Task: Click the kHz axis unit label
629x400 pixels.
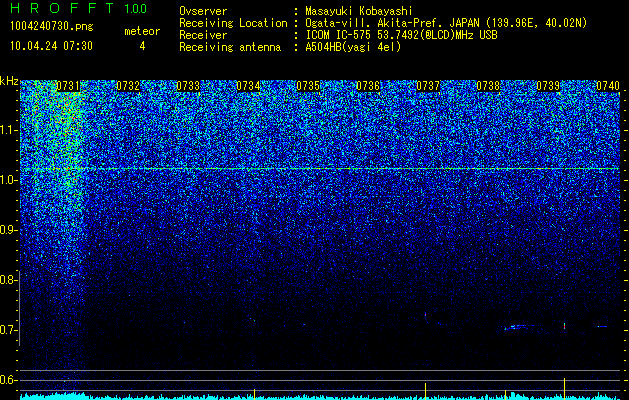Action: (9, 81)
